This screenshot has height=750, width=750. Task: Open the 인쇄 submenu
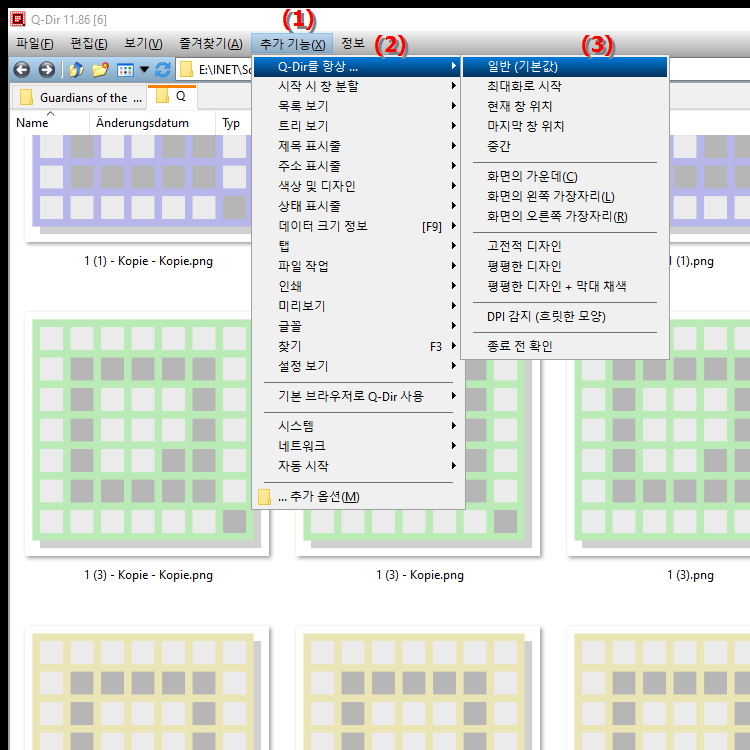tap(357, 286)
